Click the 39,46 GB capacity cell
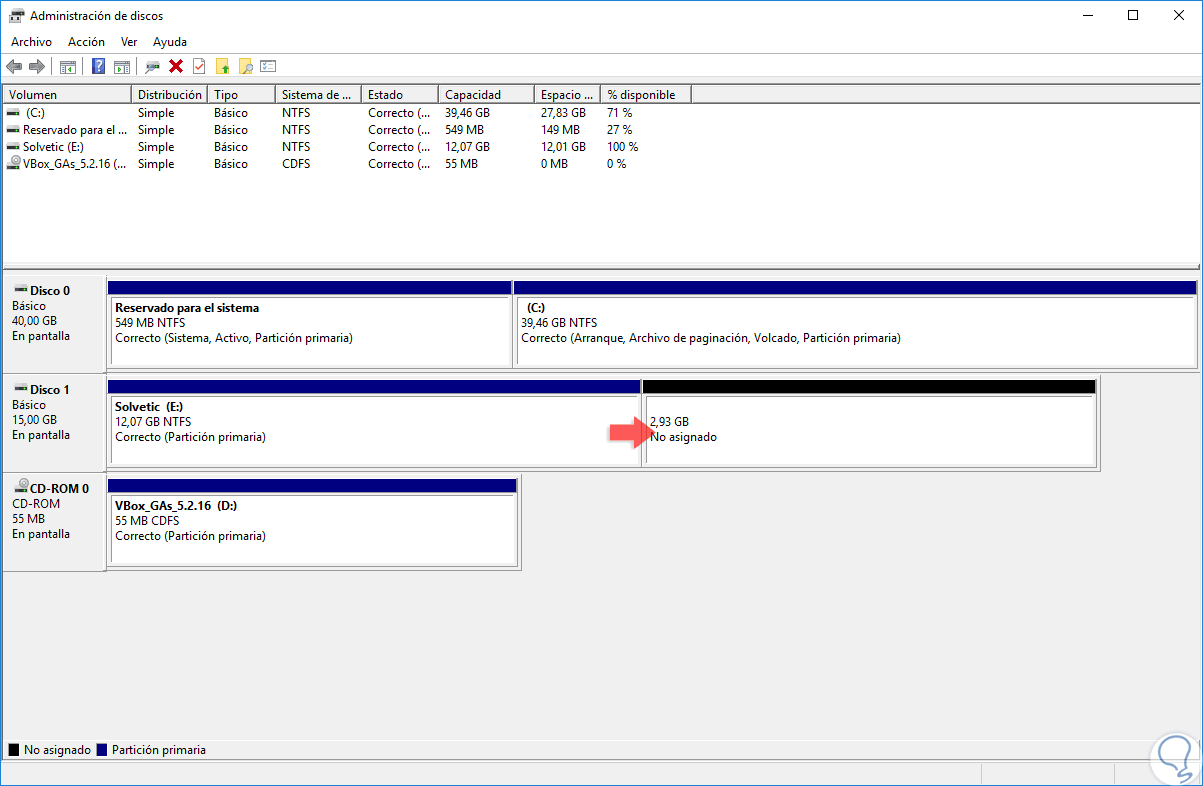1203x786 pixels. [x=468, y=113]
